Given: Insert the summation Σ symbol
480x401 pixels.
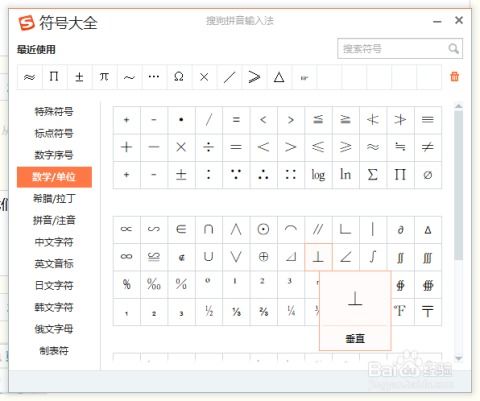Looking at the screenshot, I should point(373,175).
